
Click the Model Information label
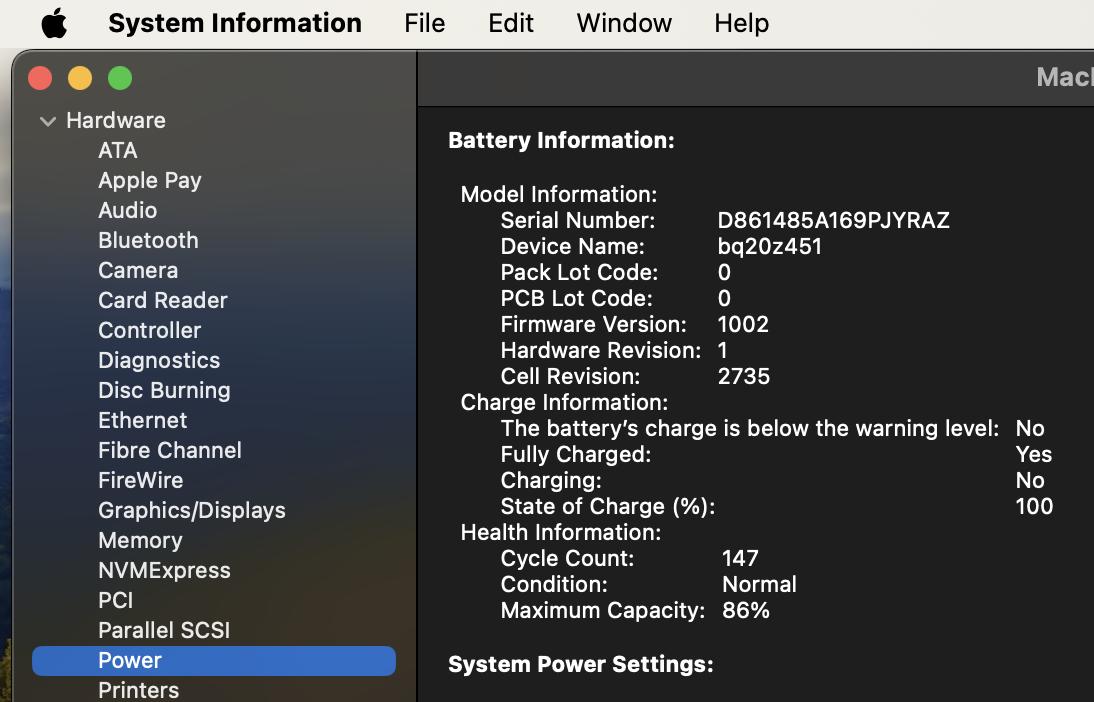(559, 194)
